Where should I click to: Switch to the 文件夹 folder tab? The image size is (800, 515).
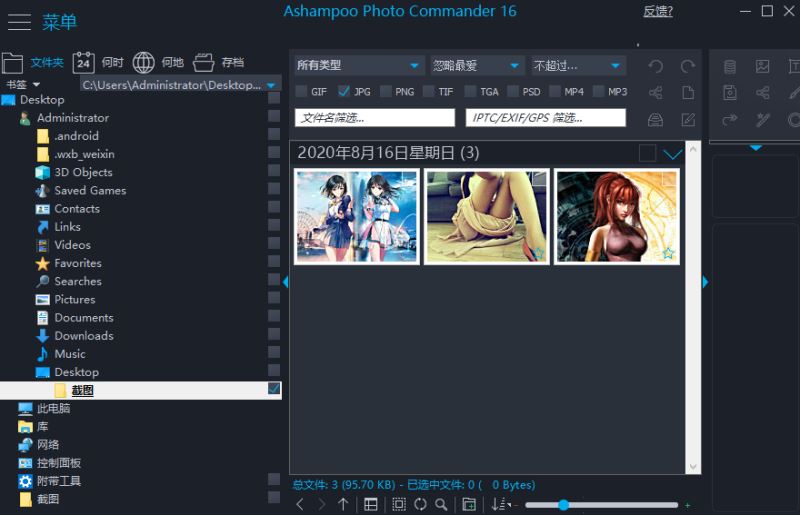click(x=33, y=63)
